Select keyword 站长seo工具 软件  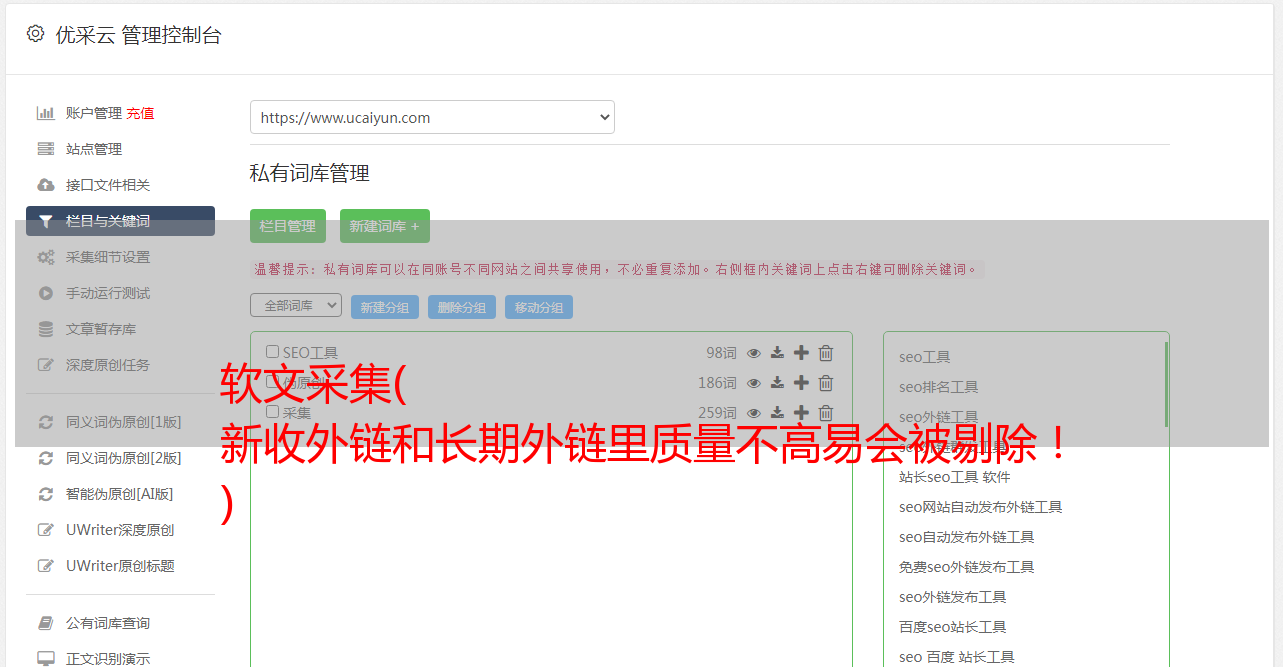point(955,477)
